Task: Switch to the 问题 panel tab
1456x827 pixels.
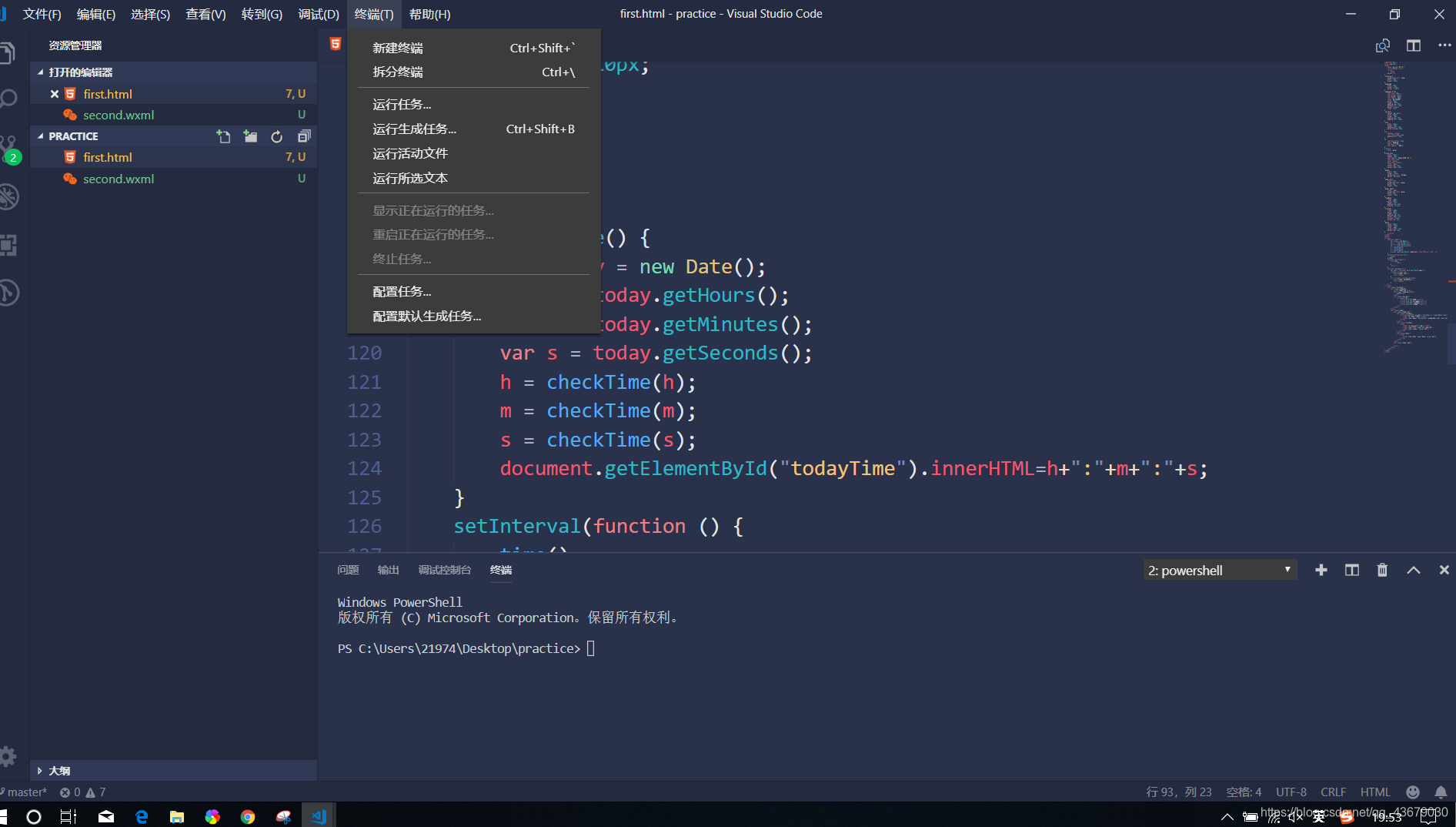Action: (348, 570)
